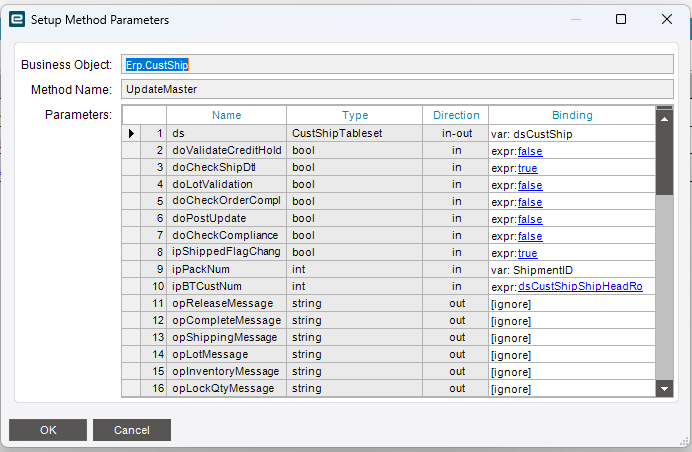Click the Epicor app icon in title bar
The height and width of the screenshot is (452, 692).
point(17,19)
